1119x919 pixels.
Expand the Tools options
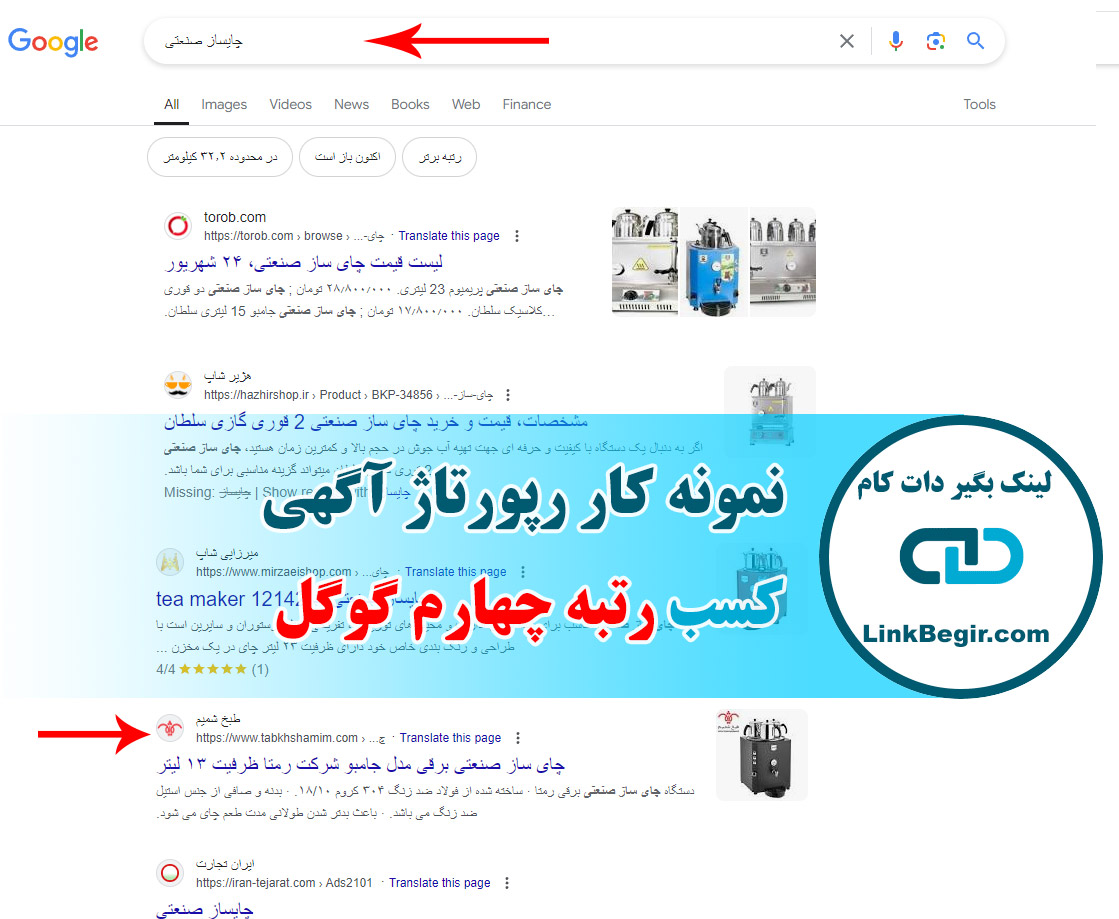click(979, 104)
